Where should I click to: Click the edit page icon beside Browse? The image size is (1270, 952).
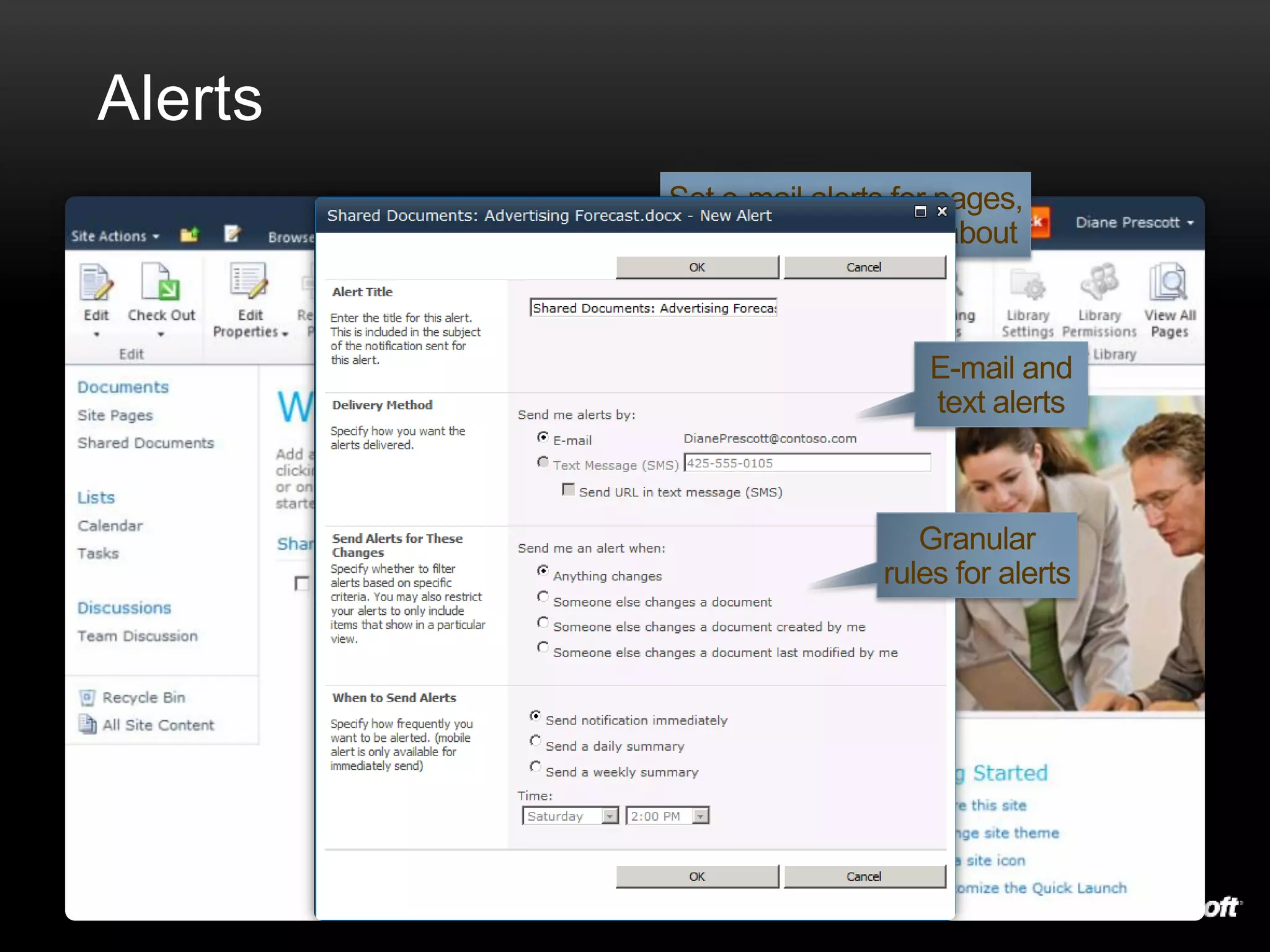pos(233,234)
